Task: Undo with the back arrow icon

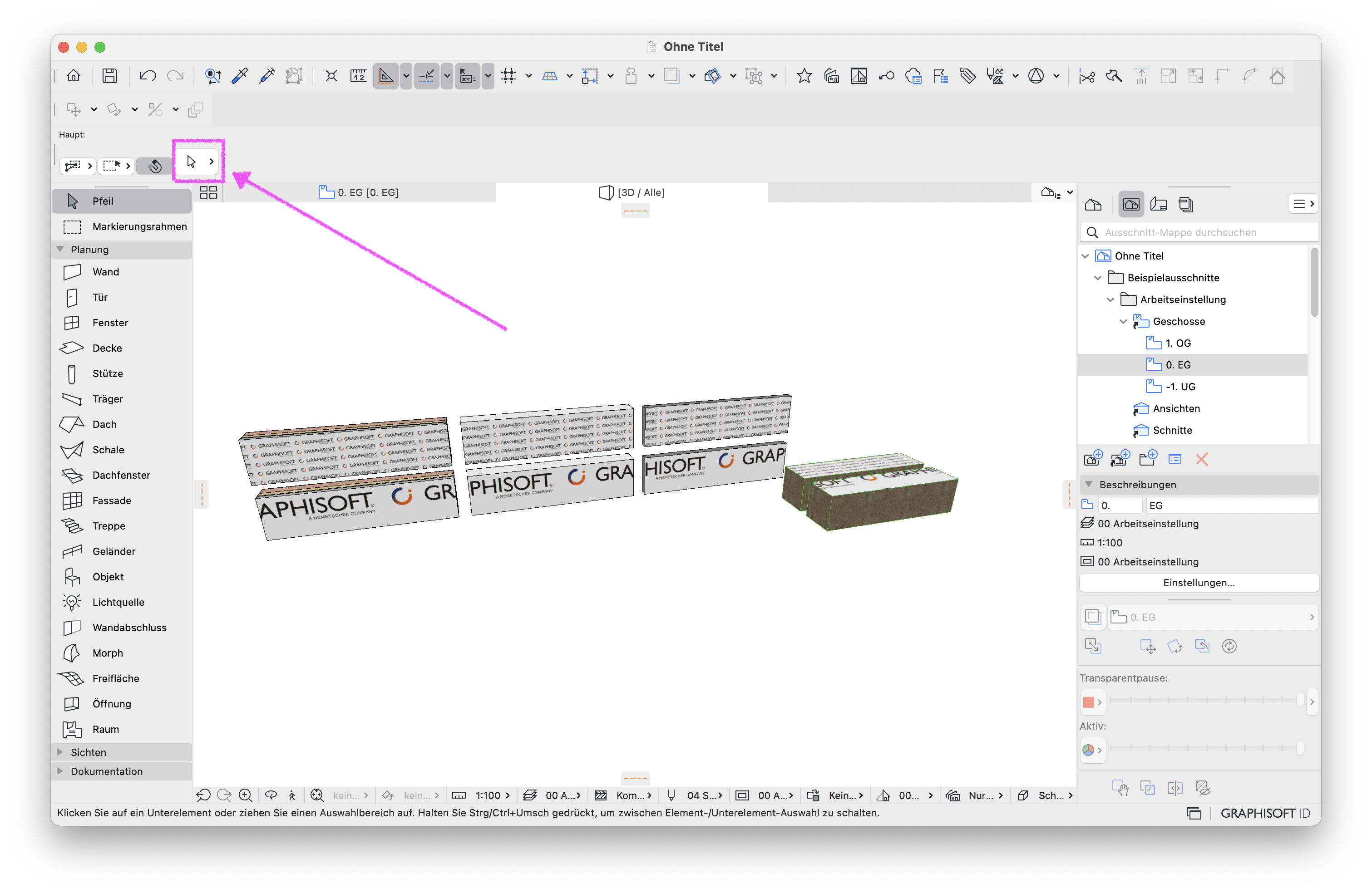Action: 148,75
